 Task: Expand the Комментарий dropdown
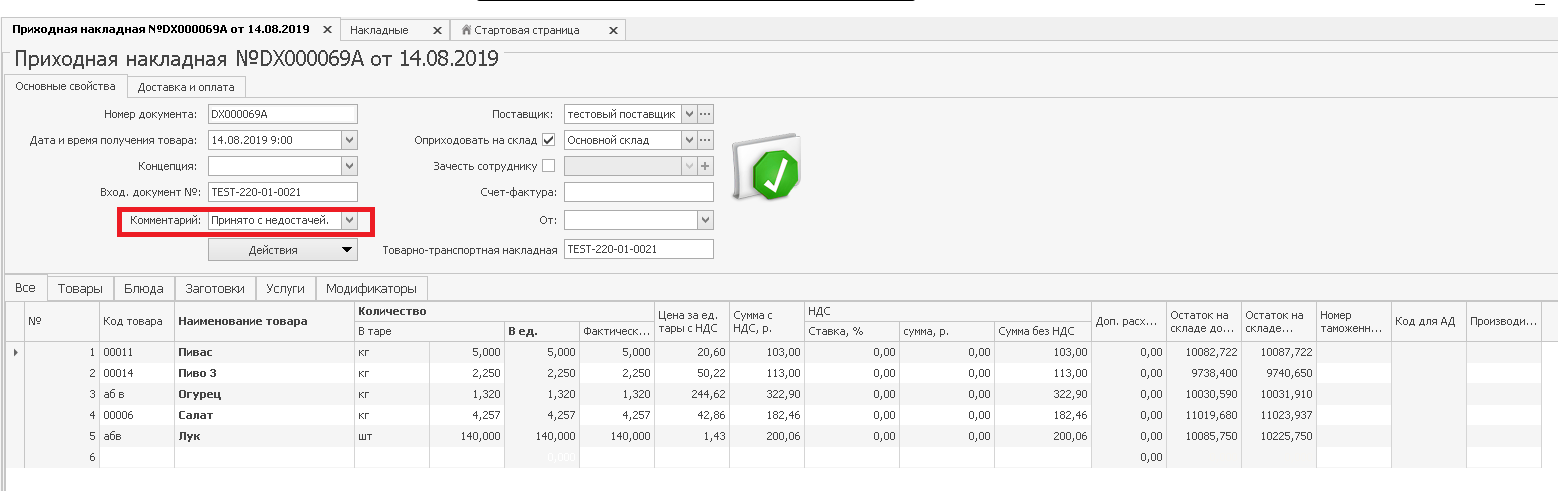point(348,220)
